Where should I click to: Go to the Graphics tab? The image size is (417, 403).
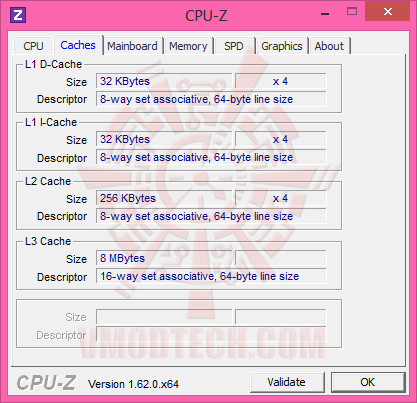[282, 46]
